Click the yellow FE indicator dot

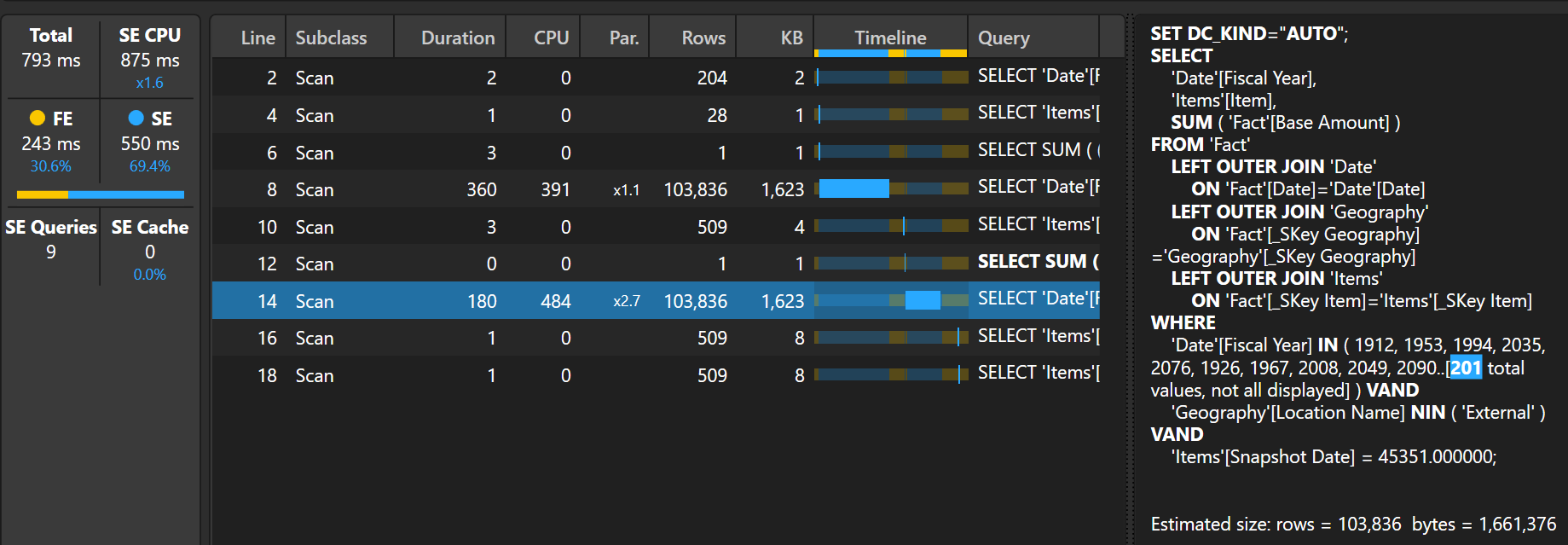pos(37,119)
